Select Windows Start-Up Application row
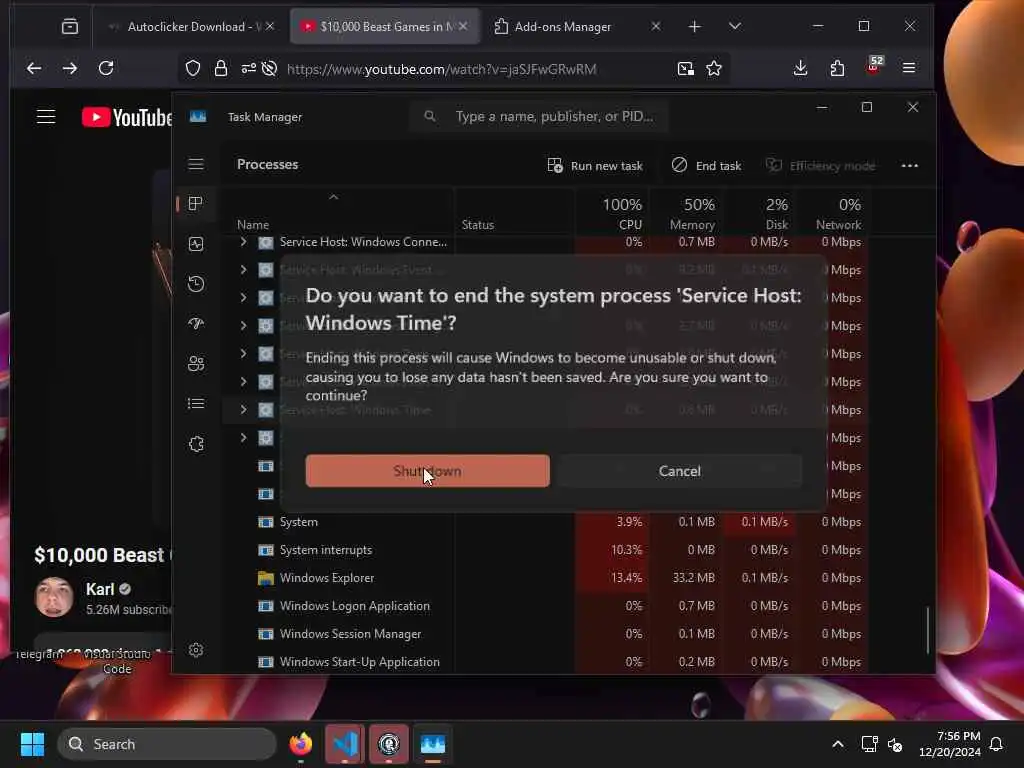Image resolution: width=1024 pixels, height=768 pixels. 545,662
